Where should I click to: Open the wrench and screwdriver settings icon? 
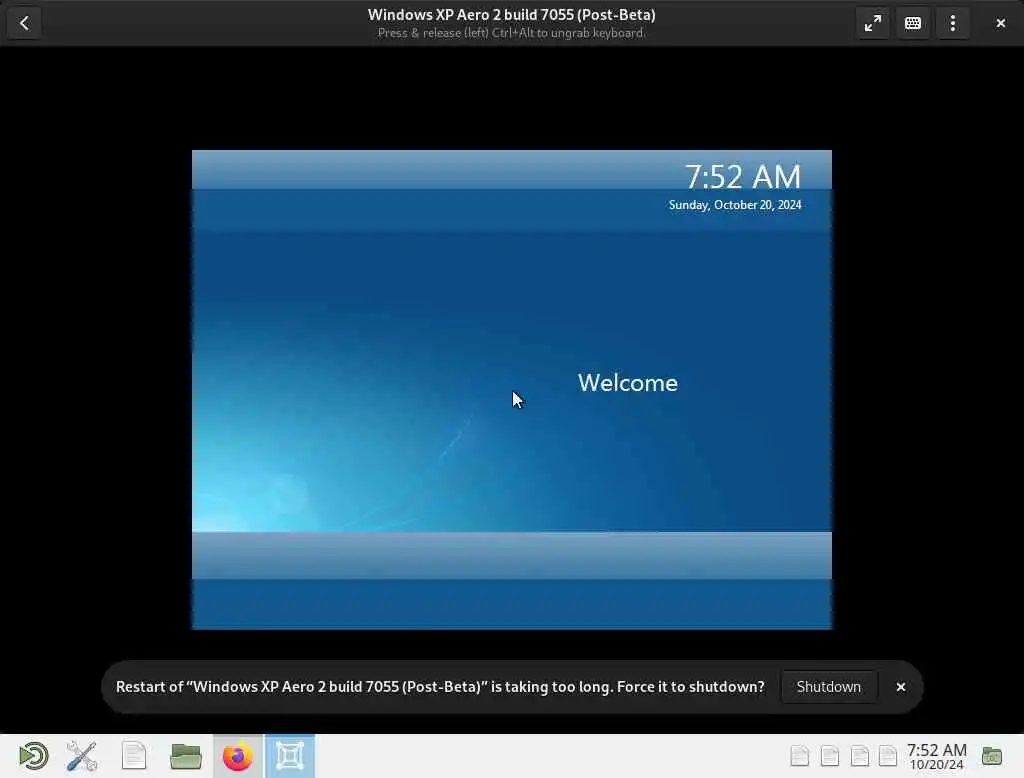pyautogui.click(x=82, y=756)
